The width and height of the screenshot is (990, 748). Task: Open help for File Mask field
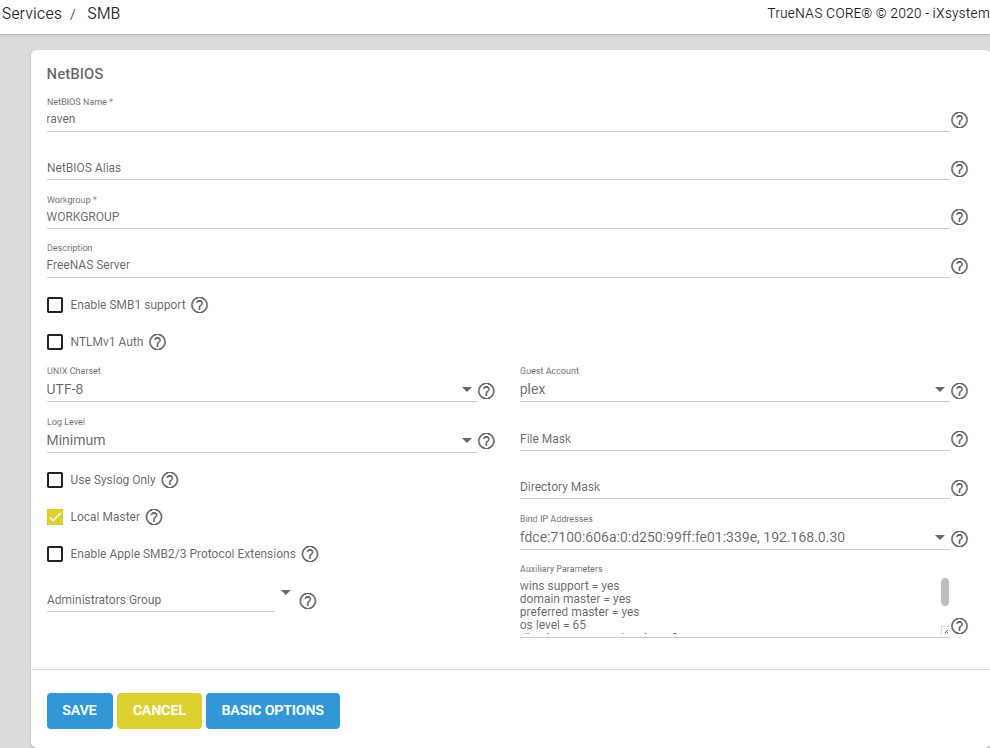point(959,439)
